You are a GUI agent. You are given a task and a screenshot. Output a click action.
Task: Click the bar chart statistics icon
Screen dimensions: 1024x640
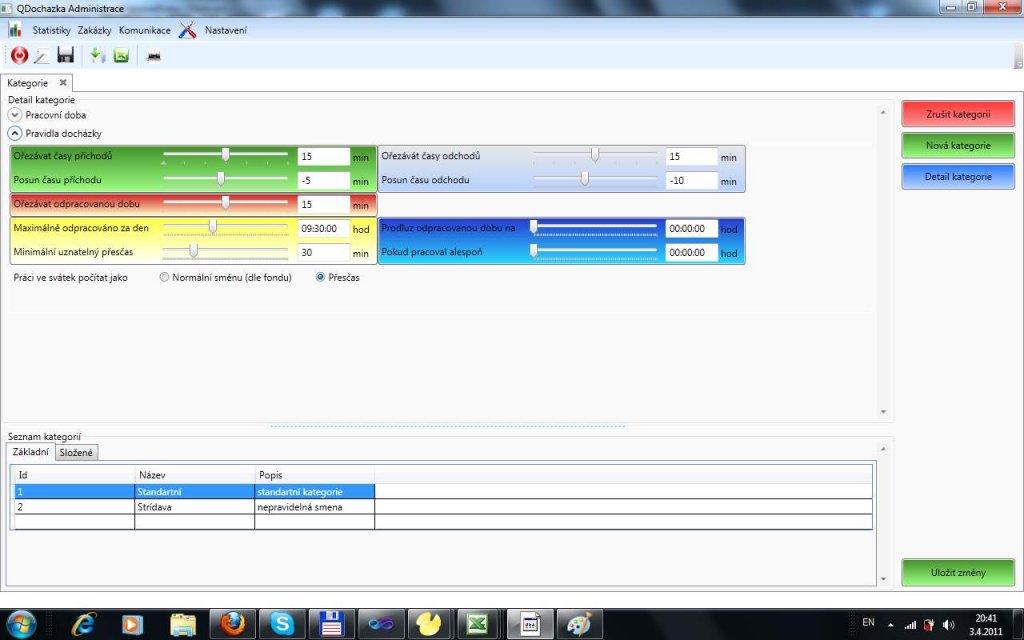pos(15,29)
